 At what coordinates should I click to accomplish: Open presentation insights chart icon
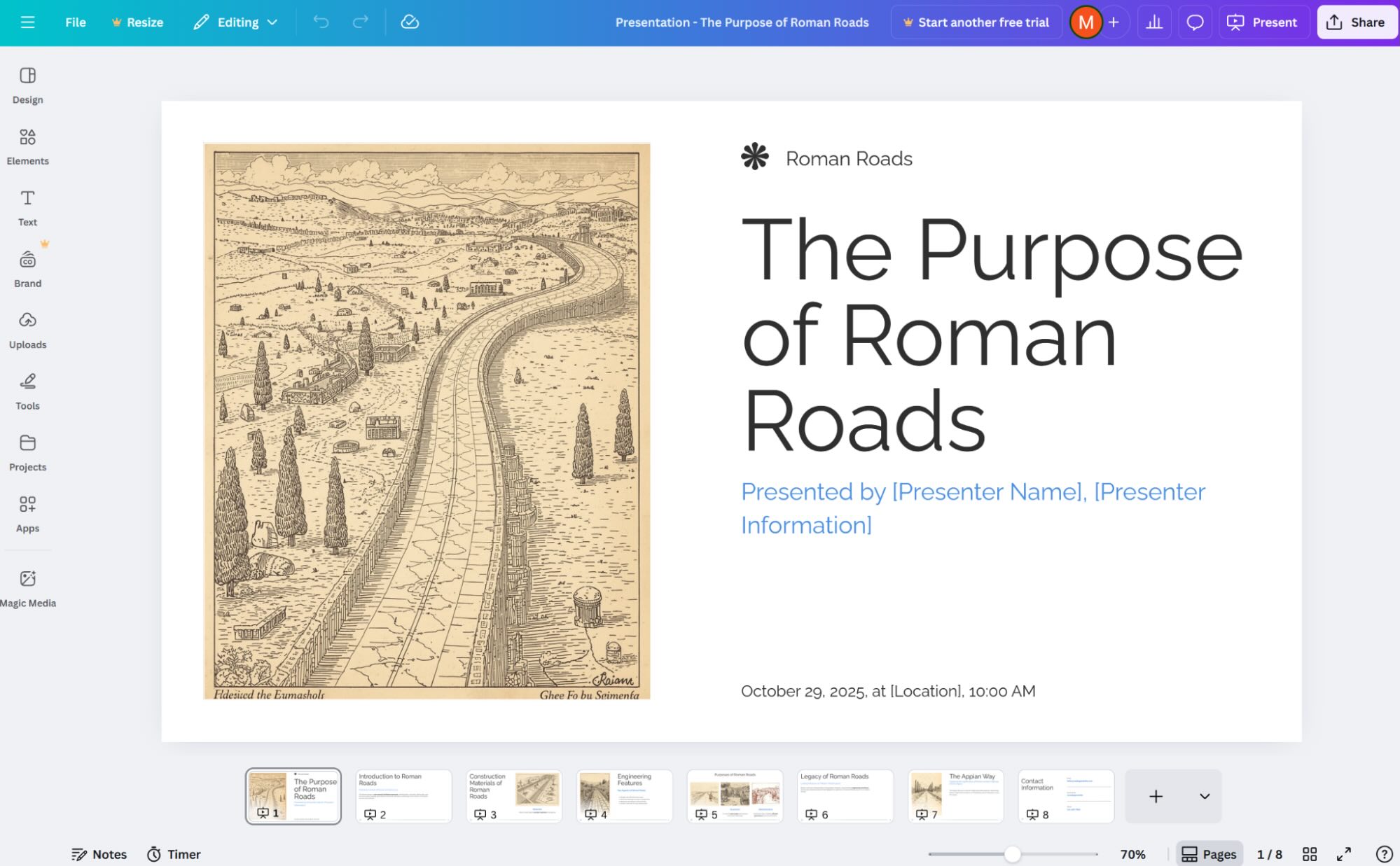pyautogui.click(x=1154, y=22)
